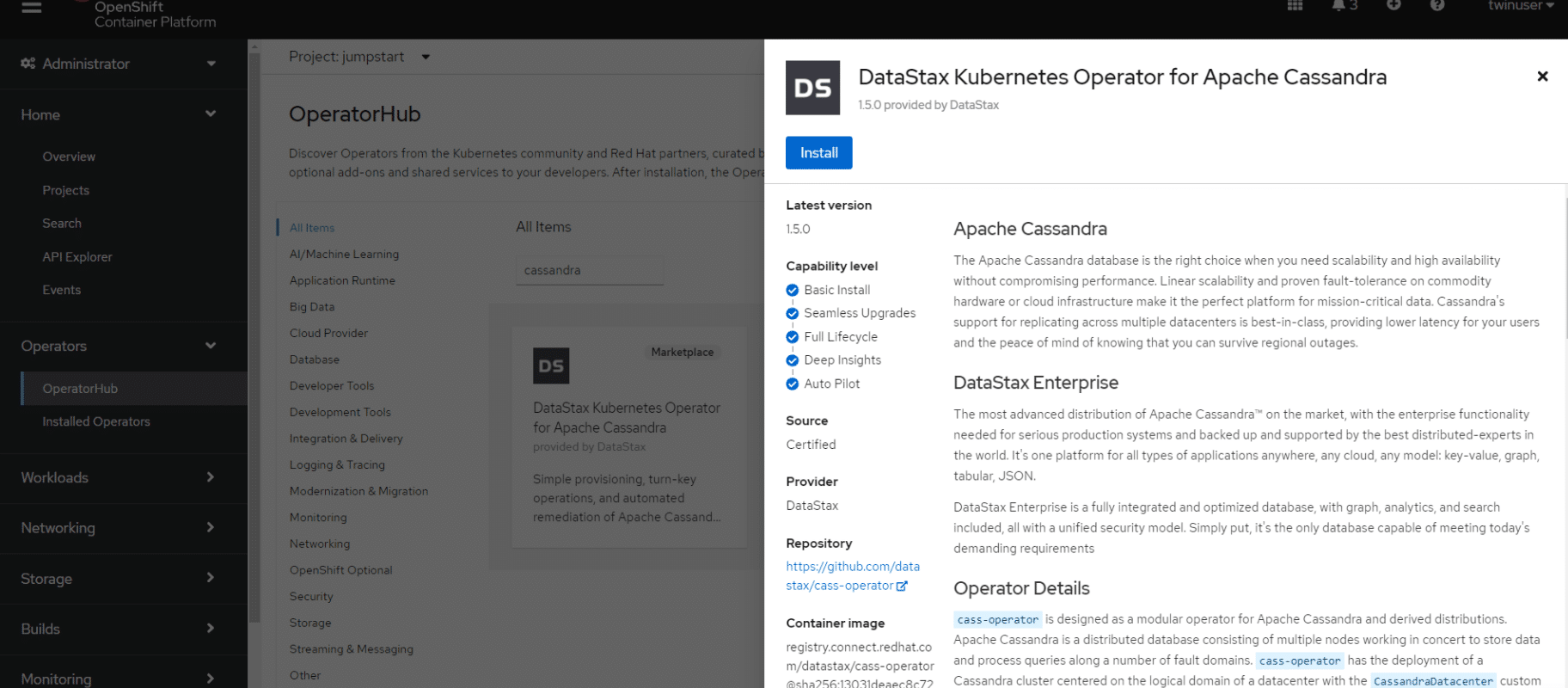The height and width of the screenshot is (688, 1568).
Task: Click the first cass-operator code tag
Action: click(x=998, y=619)
